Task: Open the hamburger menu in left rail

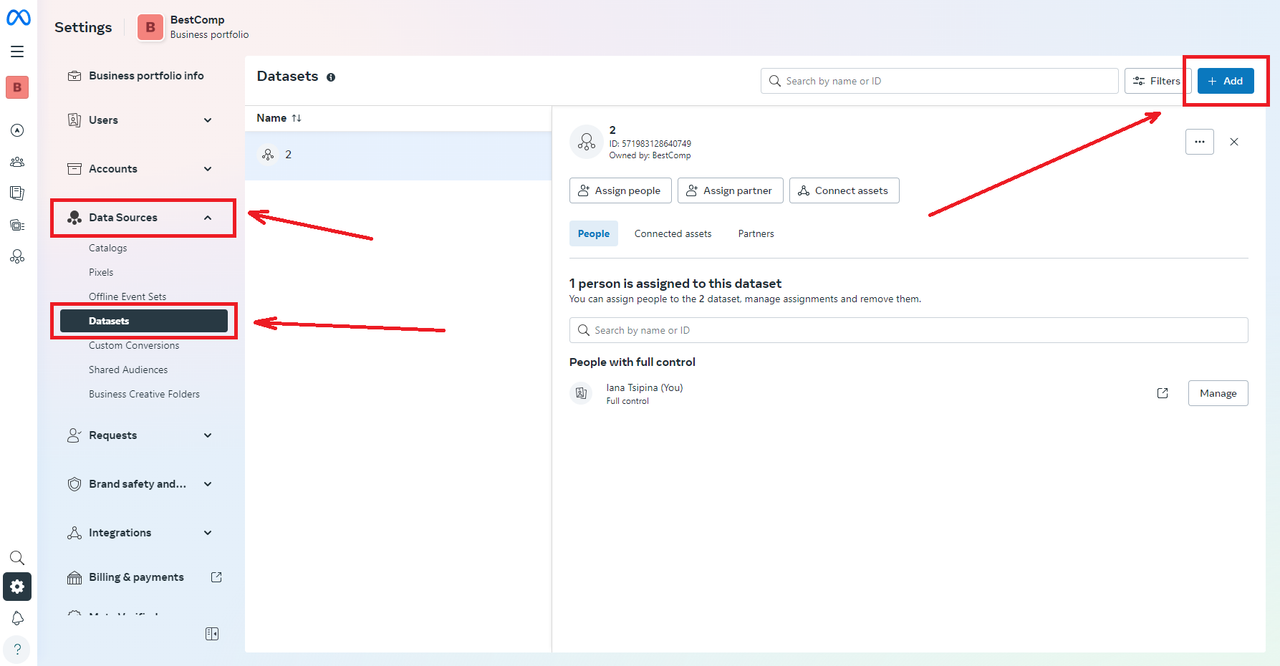Action: [x=17, y=52]
